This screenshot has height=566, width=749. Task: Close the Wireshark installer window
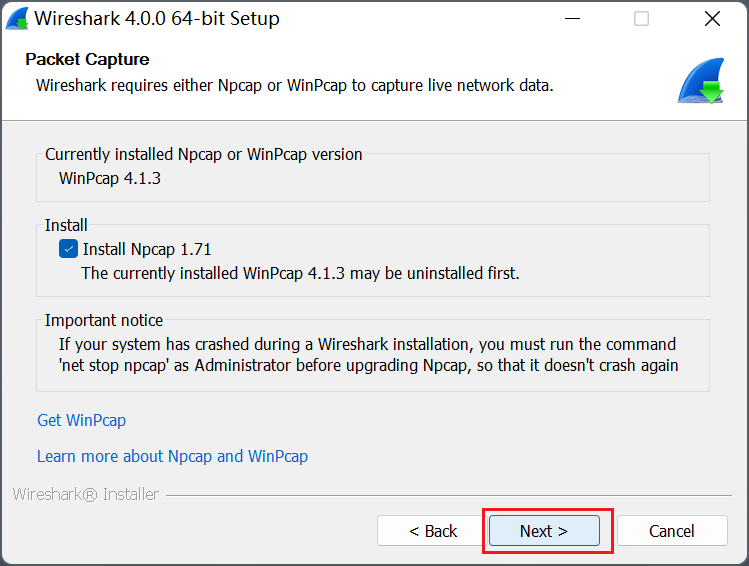coord(712,19)
